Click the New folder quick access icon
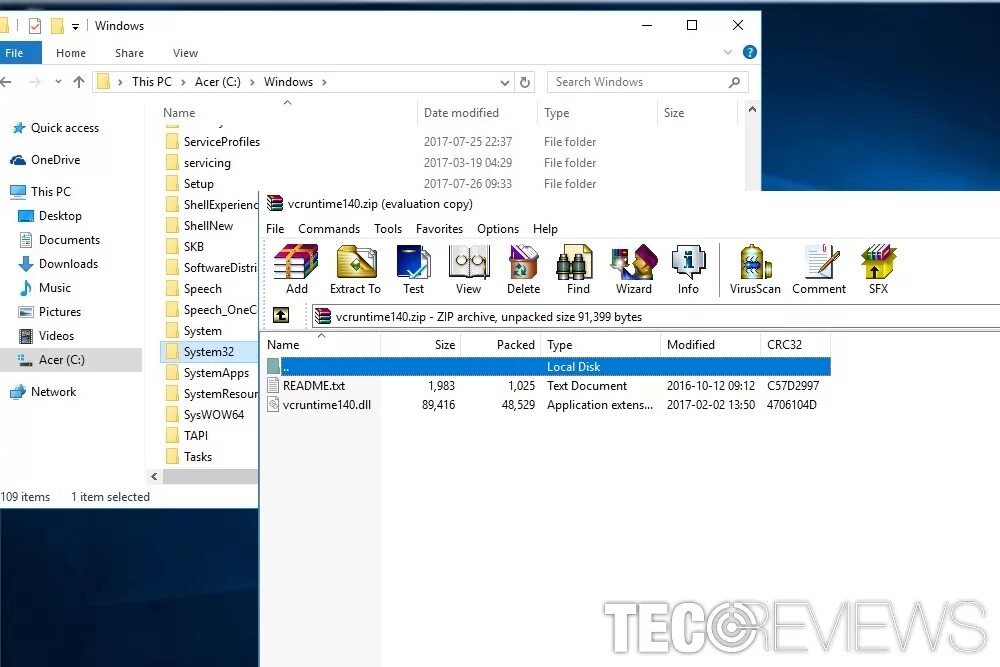1000x667 pixels. [57, 26]
